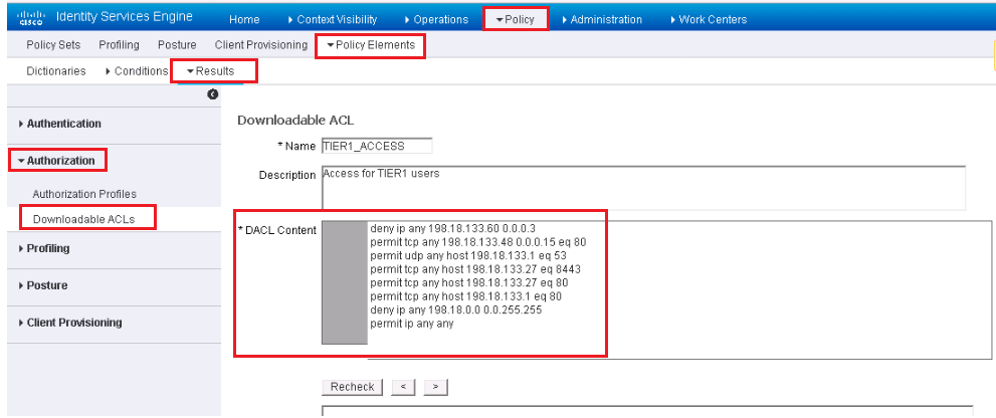The image size is (996, 418).
Task: Open the Context Visibility menu
Action: (332, 20)
